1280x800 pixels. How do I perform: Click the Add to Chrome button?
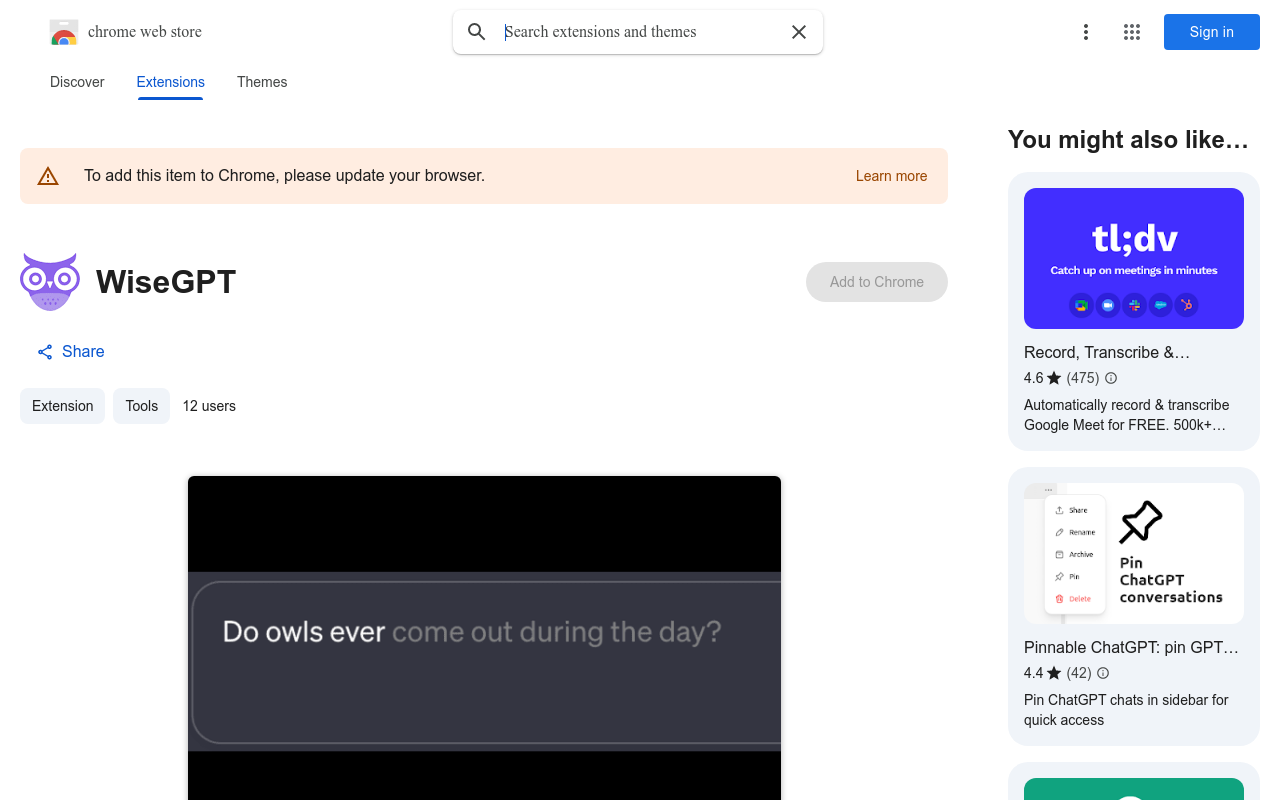pos(877,282)
